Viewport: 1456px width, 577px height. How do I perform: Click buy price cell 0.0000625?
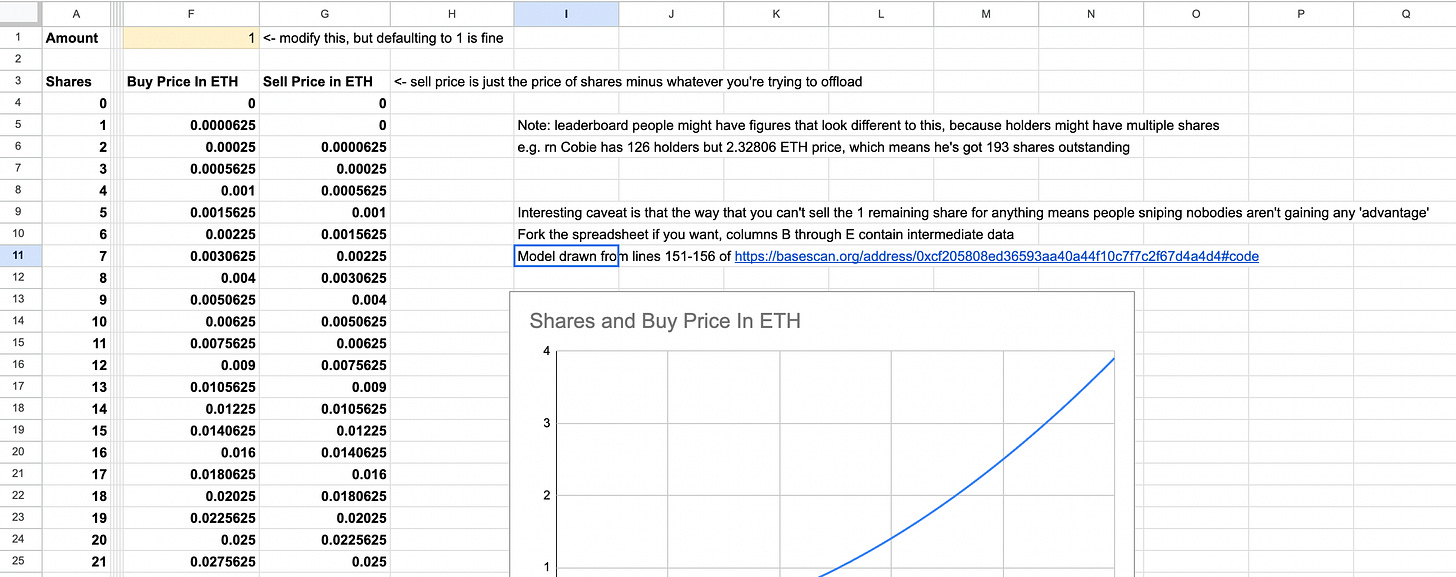[x=191, y=125]
